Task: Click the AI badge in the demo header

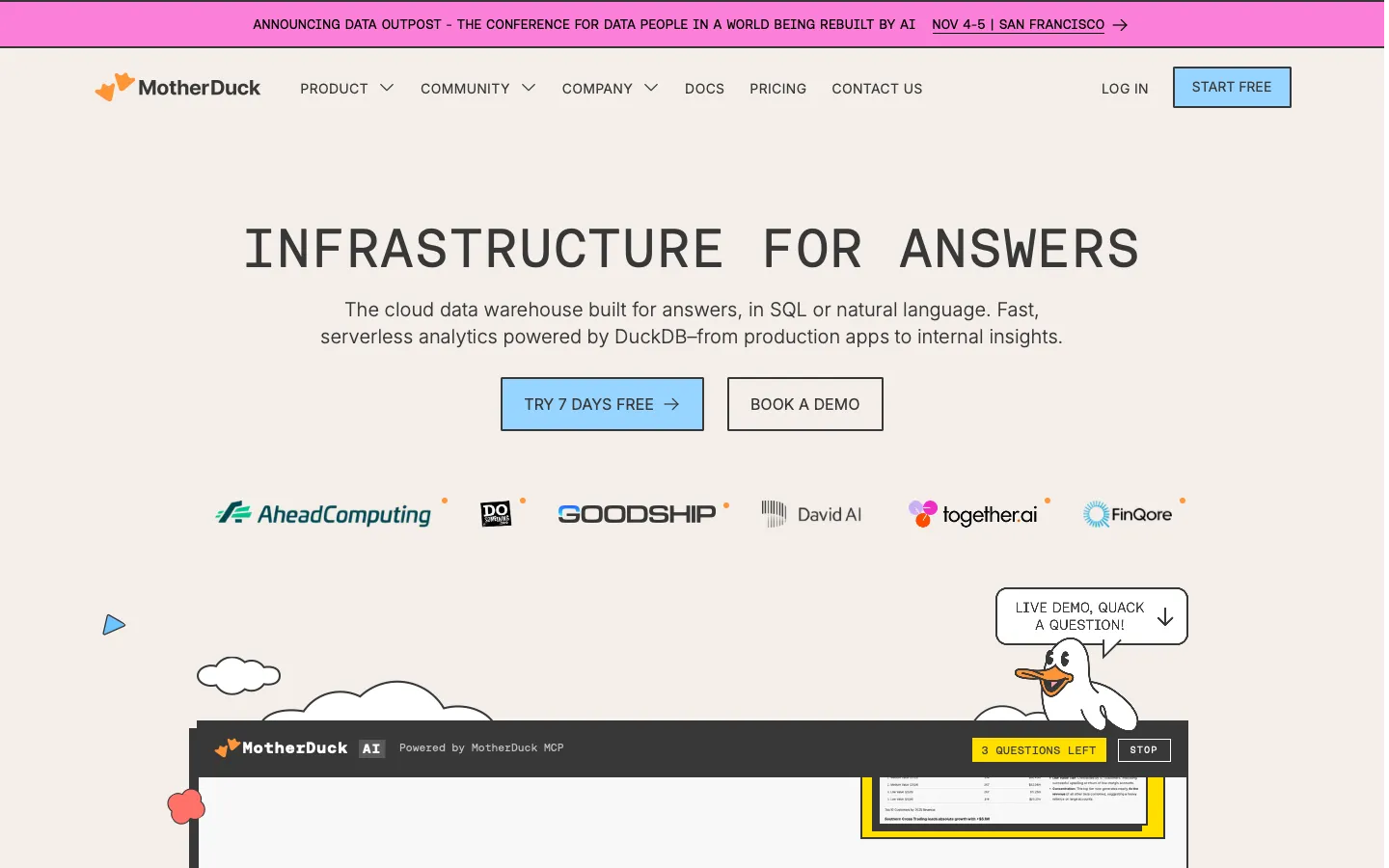Action: pos(371,748)
